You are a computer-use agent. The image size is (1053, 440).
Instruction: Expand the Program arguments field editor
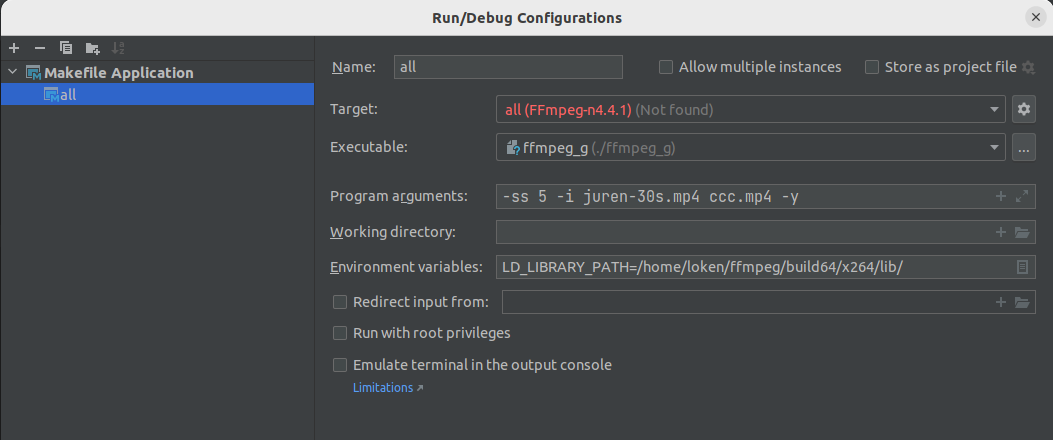pyautogui.click(x=1022, y=196)
